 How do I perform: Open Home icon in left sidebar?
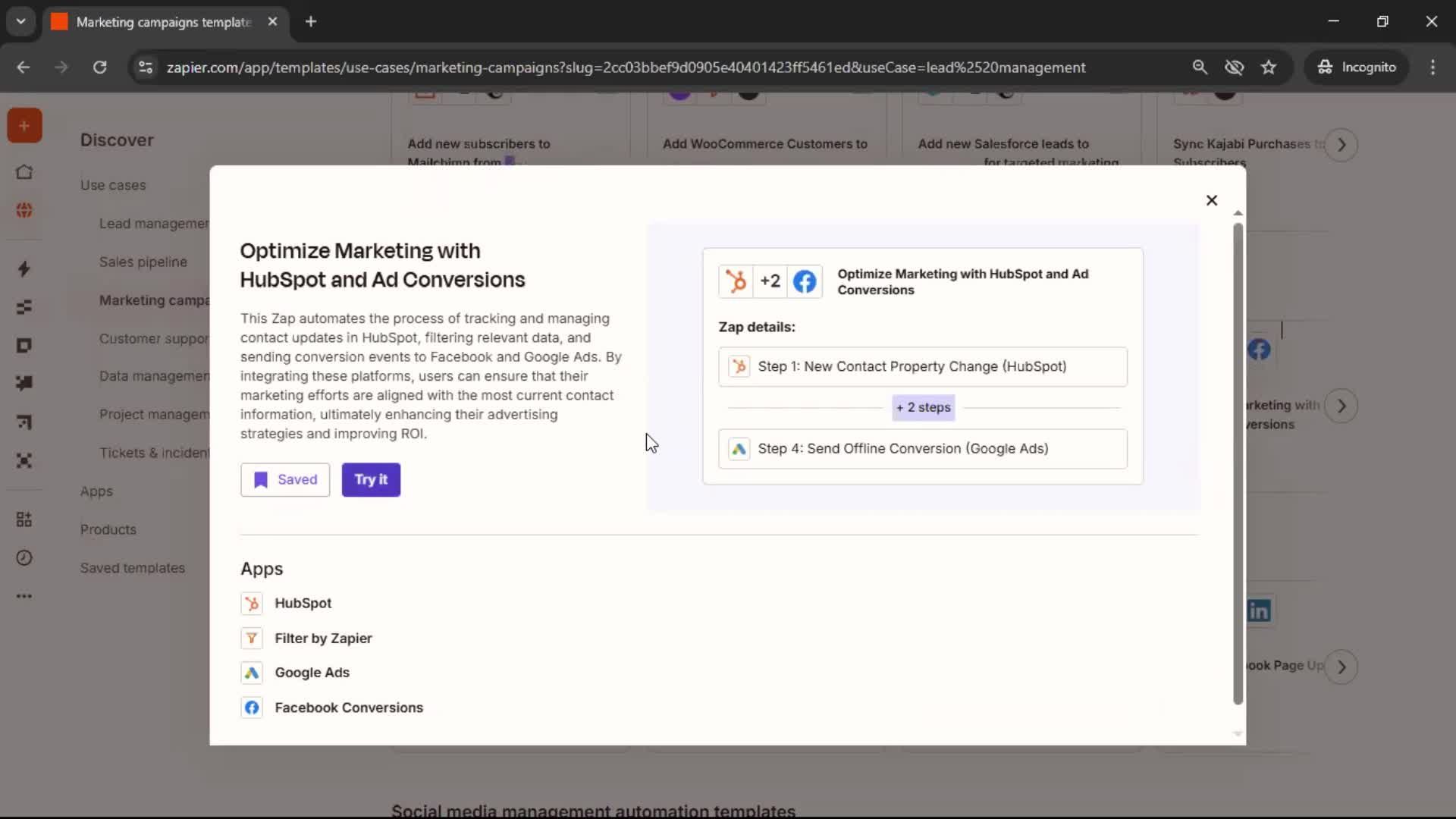click(24, 172)
